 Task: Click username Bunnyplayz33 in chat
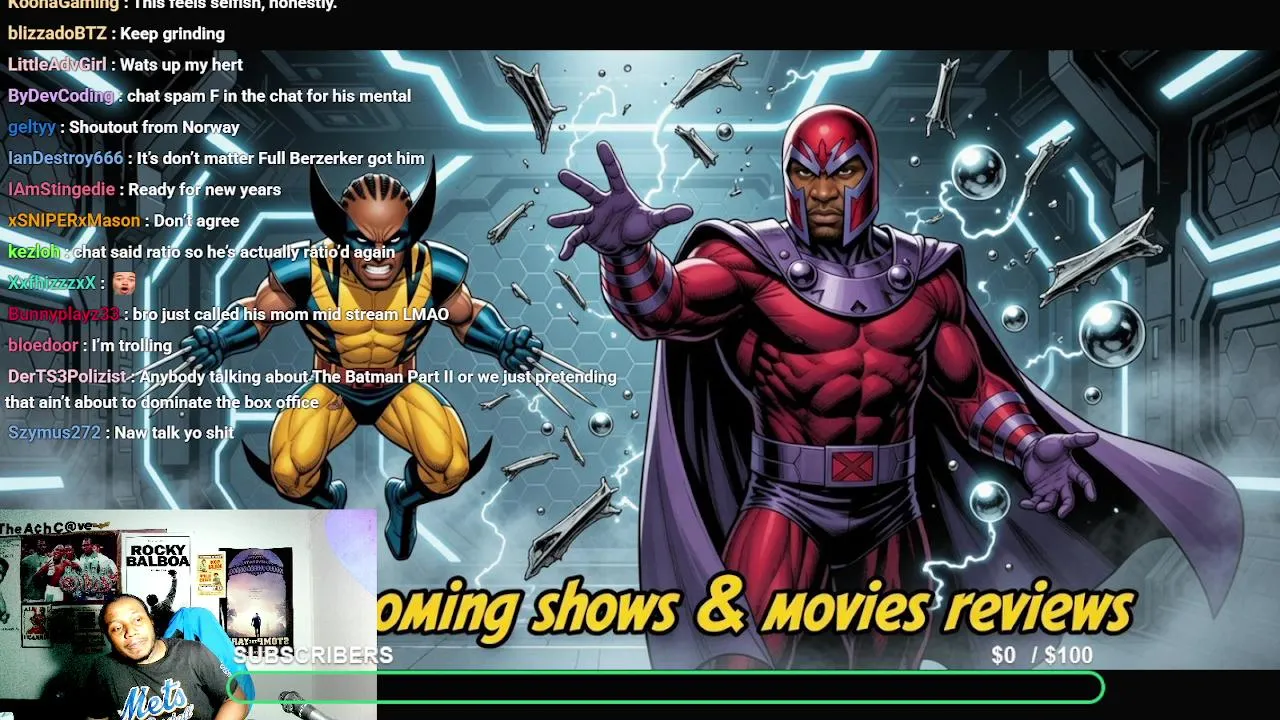(63, 314)
